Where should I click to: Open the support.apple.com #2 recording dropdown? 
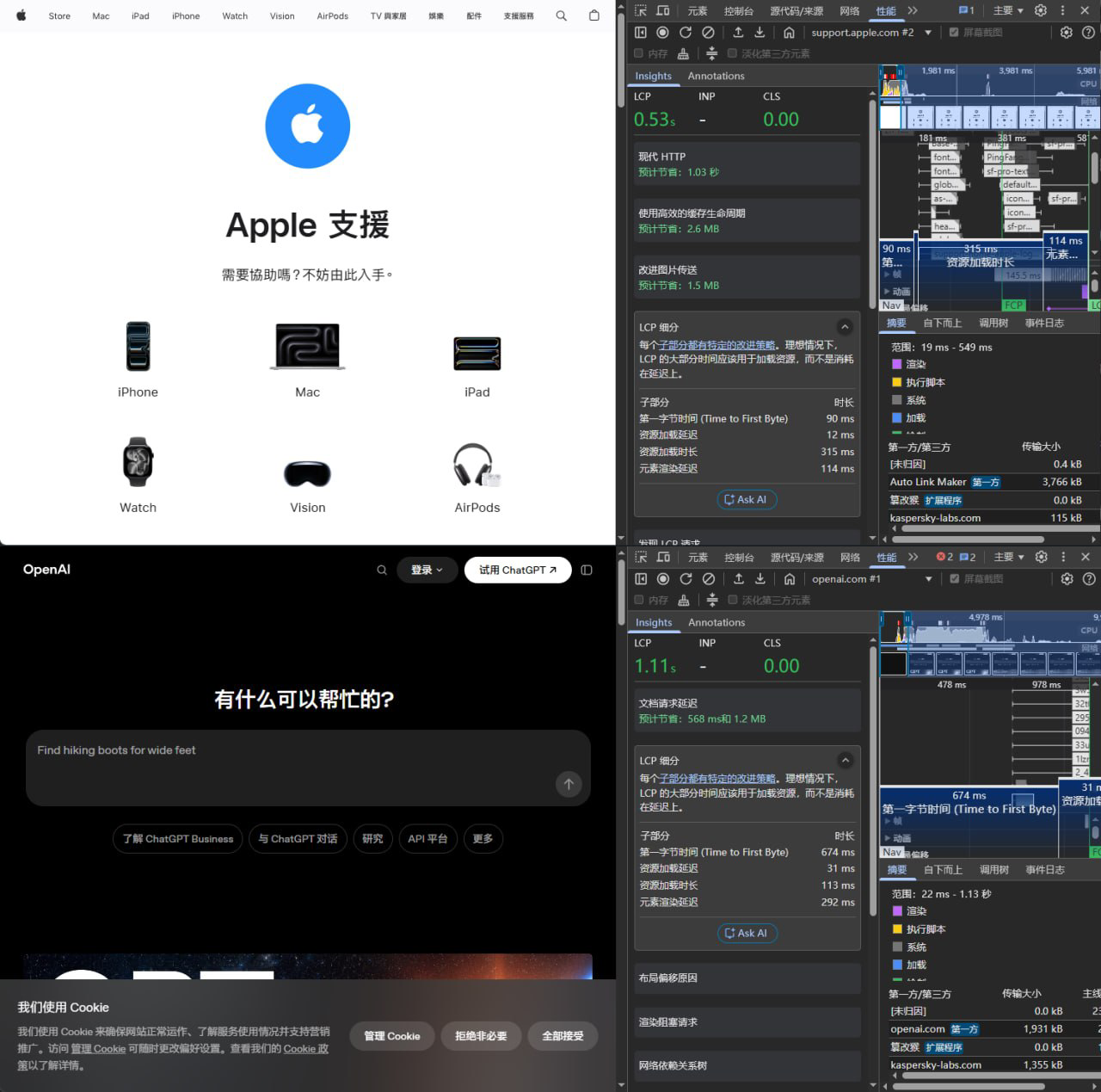872,32
